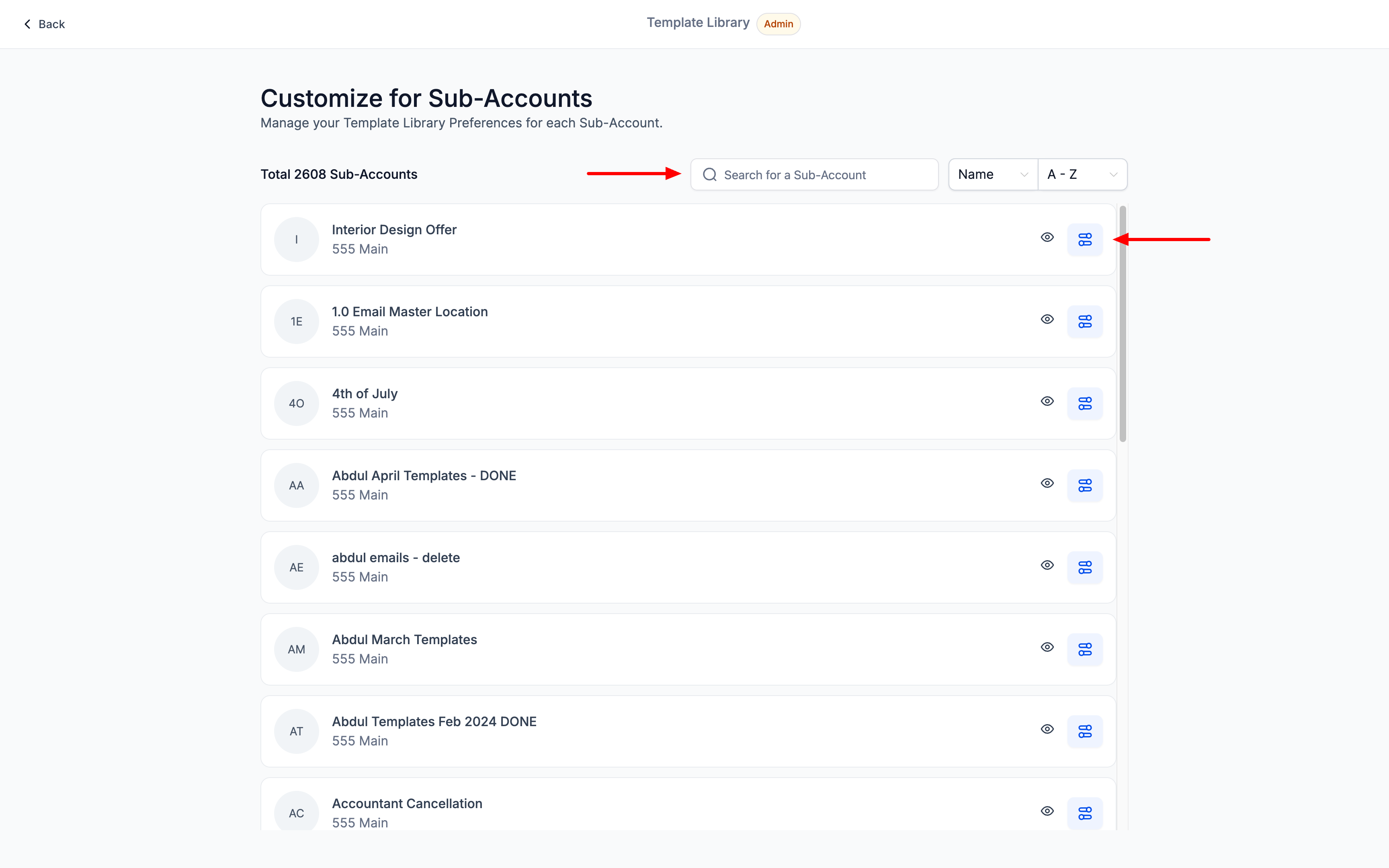Open customize settings for 1.0 Email Master Location

(1084, 321)
